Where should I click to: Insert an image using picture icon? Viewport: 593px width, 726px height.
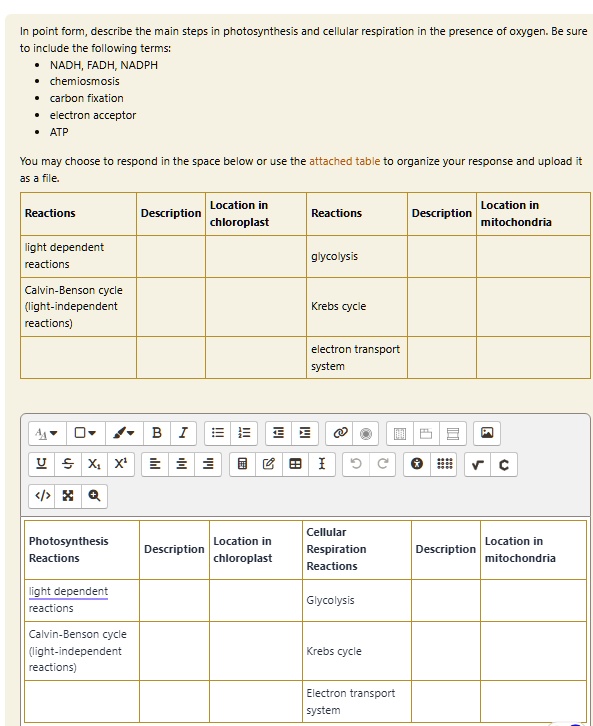487,433
